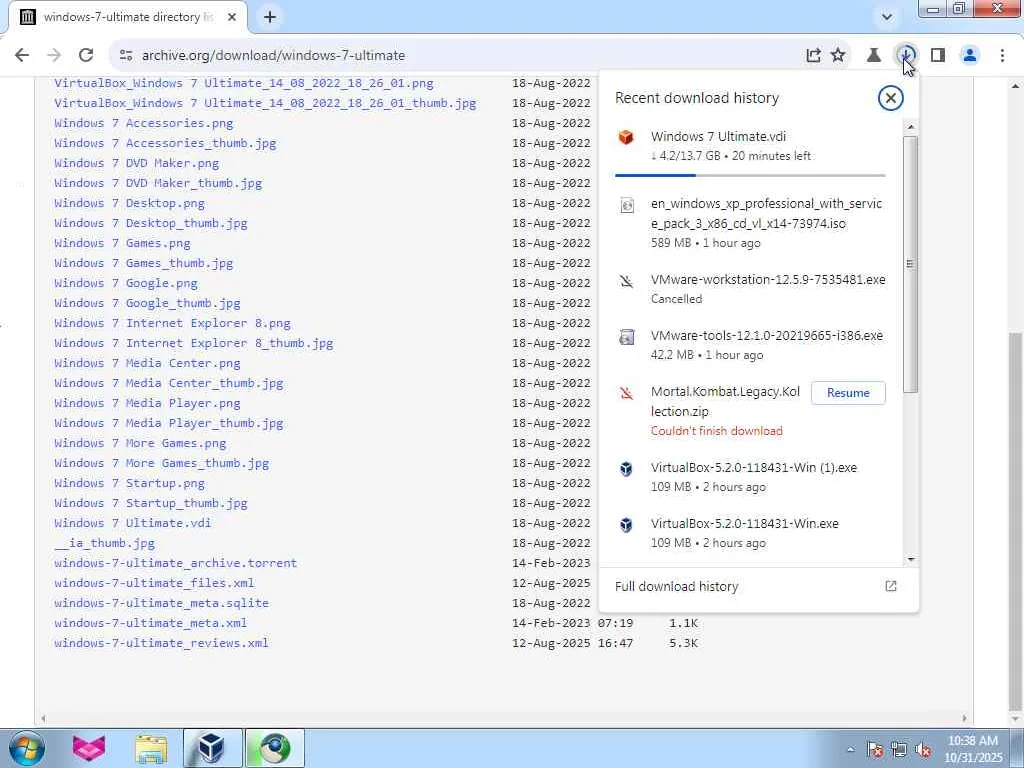Share this page icon in address bar
The width and height of the screenshot is (1024, 768).
(x=813, y=56)
